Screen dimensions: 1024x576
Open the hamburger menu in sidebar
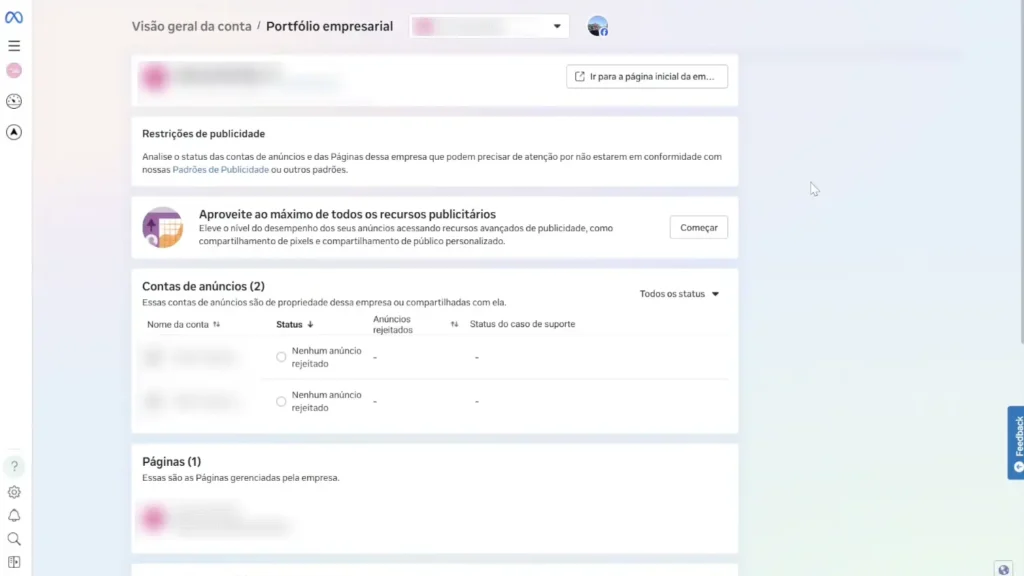pos(14,46)
